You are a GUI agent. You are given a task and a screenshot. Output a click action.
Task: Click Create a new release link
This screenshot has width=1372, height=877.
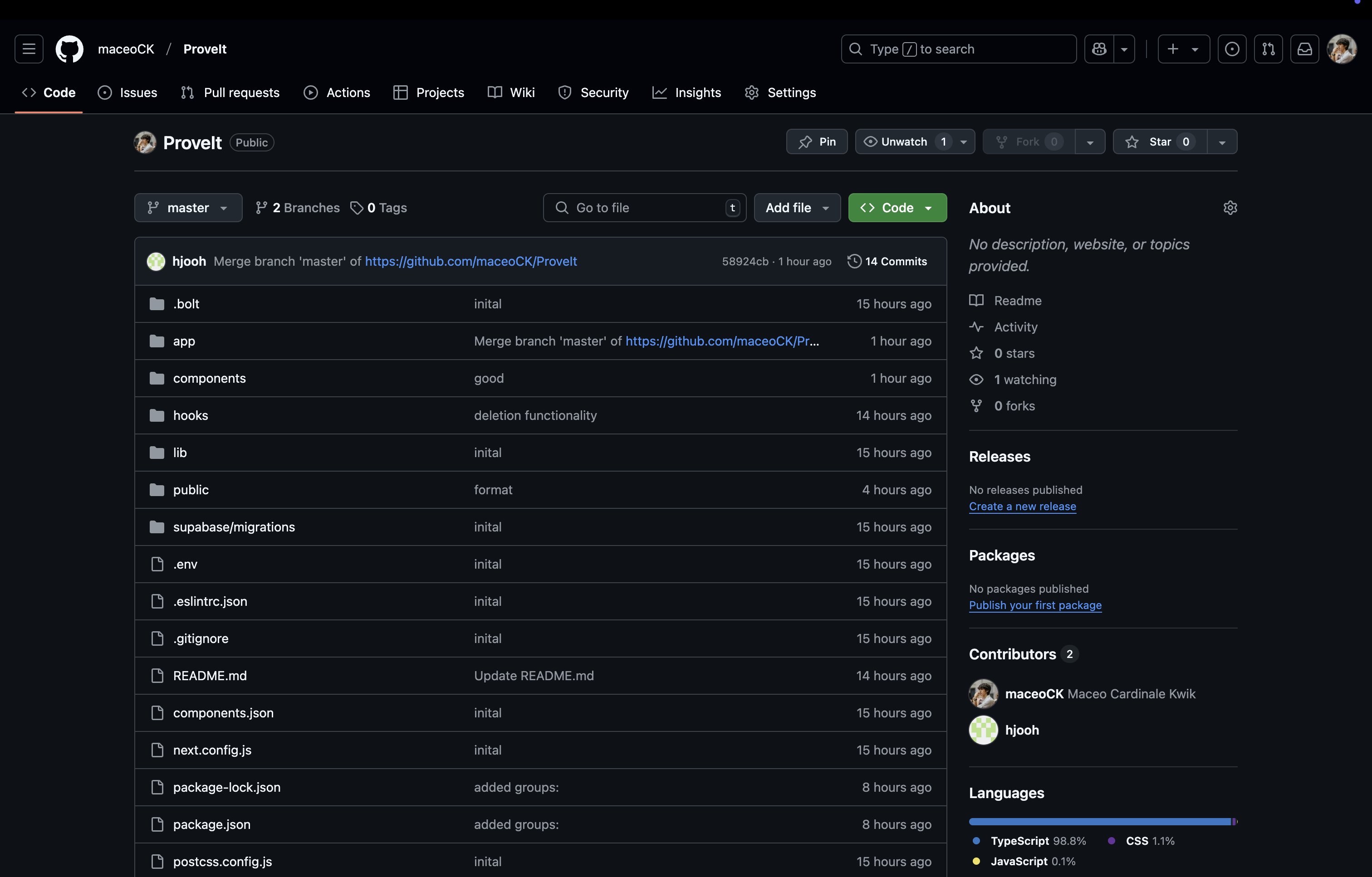(1022, 506)
